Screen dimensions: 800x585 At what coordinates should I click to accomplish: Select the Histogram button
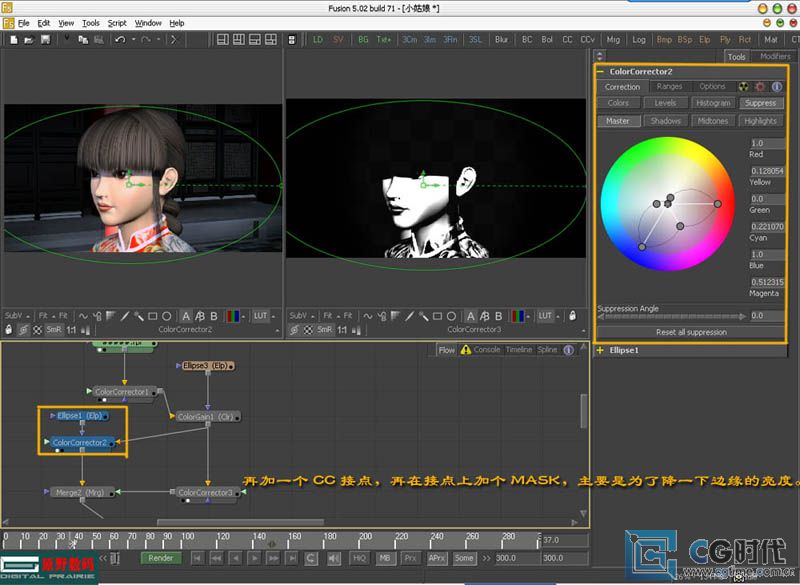(x=713, y=103)
